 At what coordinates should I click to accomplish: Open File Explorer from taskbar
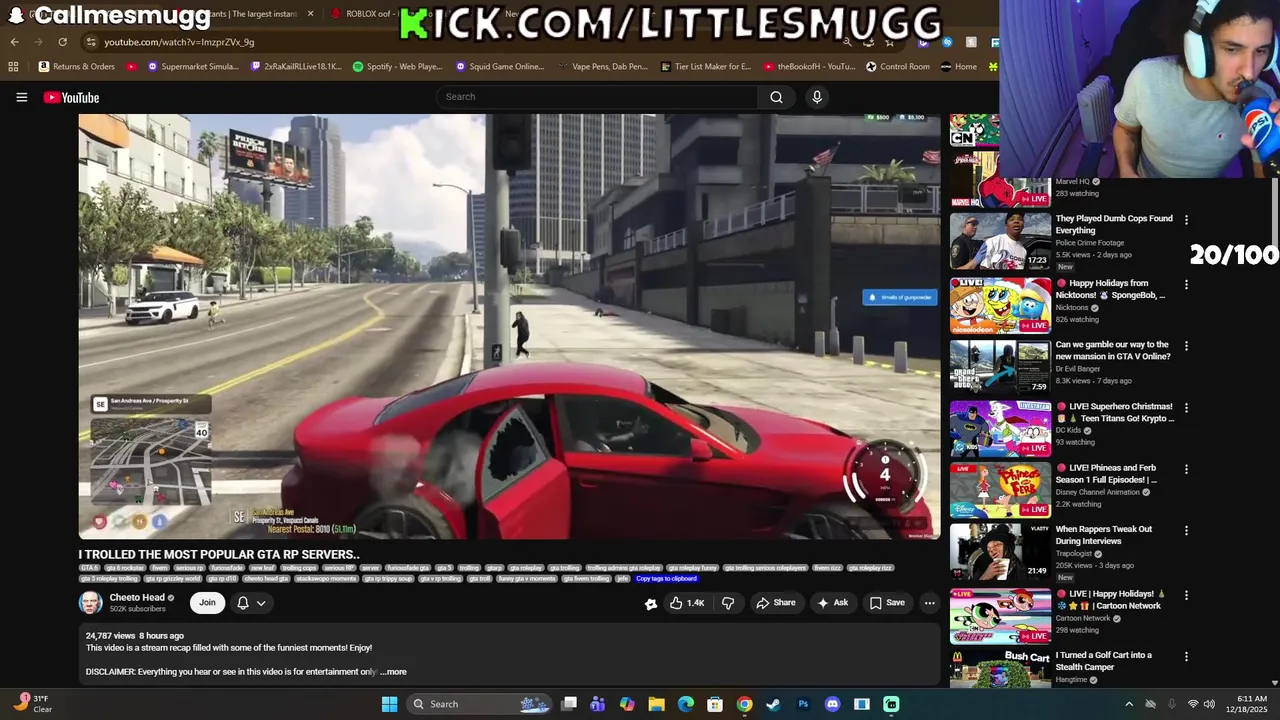656,704
